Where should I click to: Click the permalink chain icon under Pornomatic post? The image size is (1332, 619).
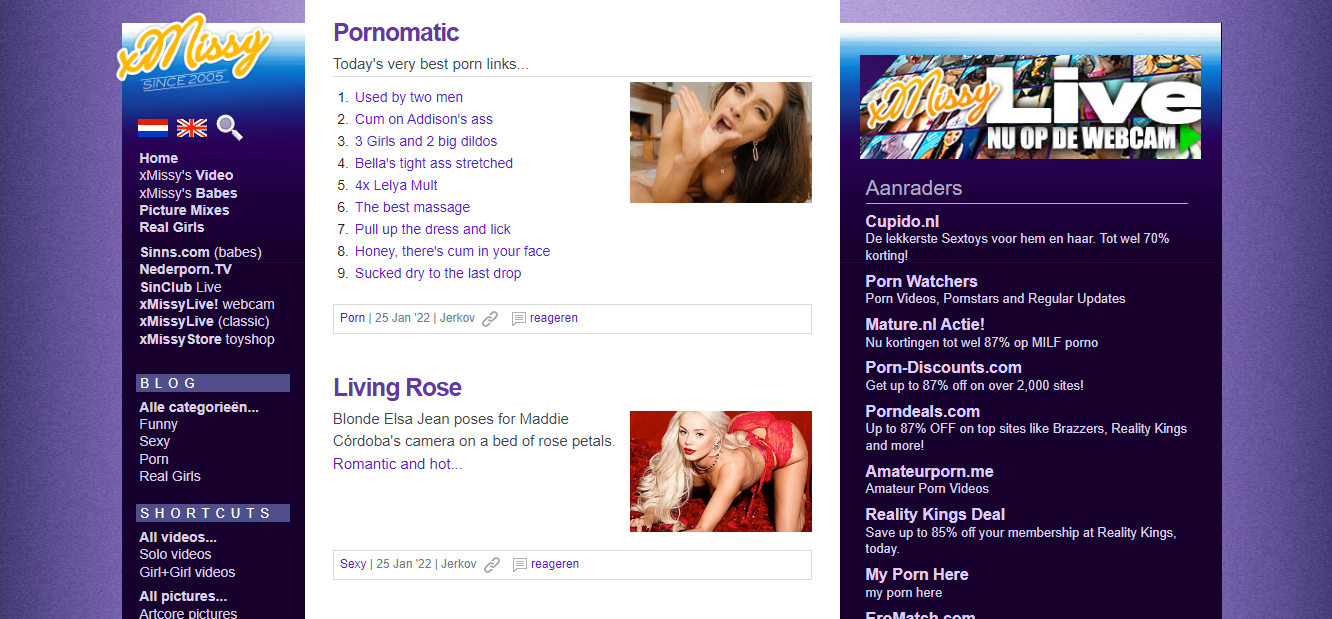[490, 319]
